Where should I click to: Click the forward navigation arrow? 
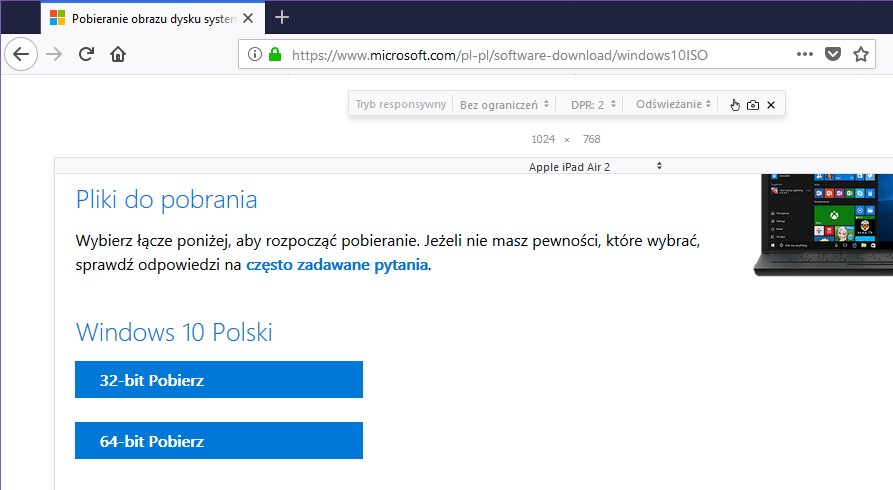pos(54,55)
